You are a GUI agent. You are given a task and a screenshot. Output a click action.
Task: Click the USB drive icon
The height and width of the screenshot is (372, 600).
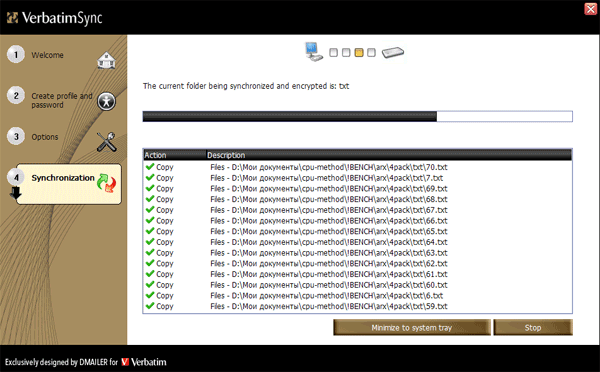pos(393,52)
